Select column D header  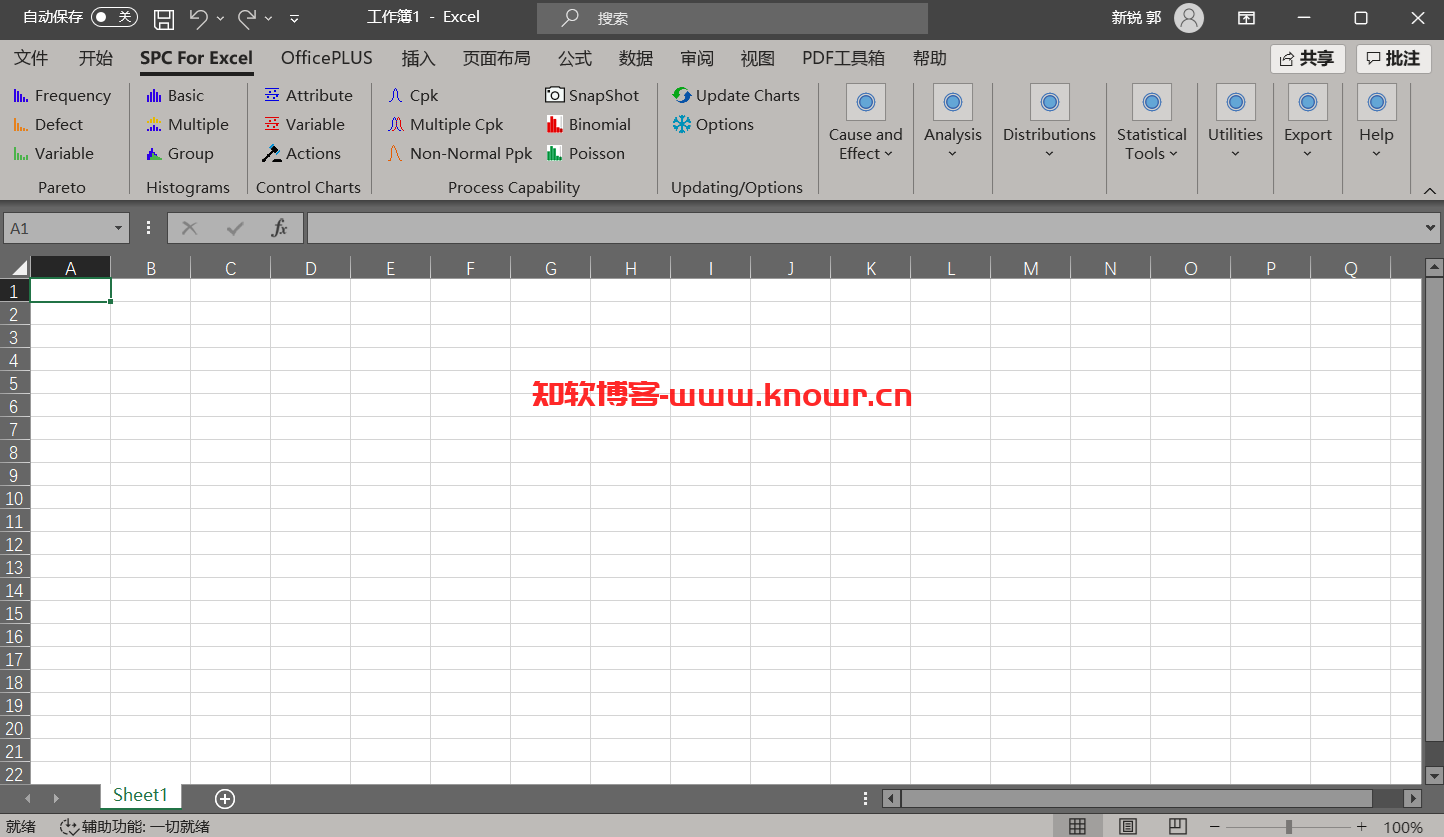pos(311,268)
